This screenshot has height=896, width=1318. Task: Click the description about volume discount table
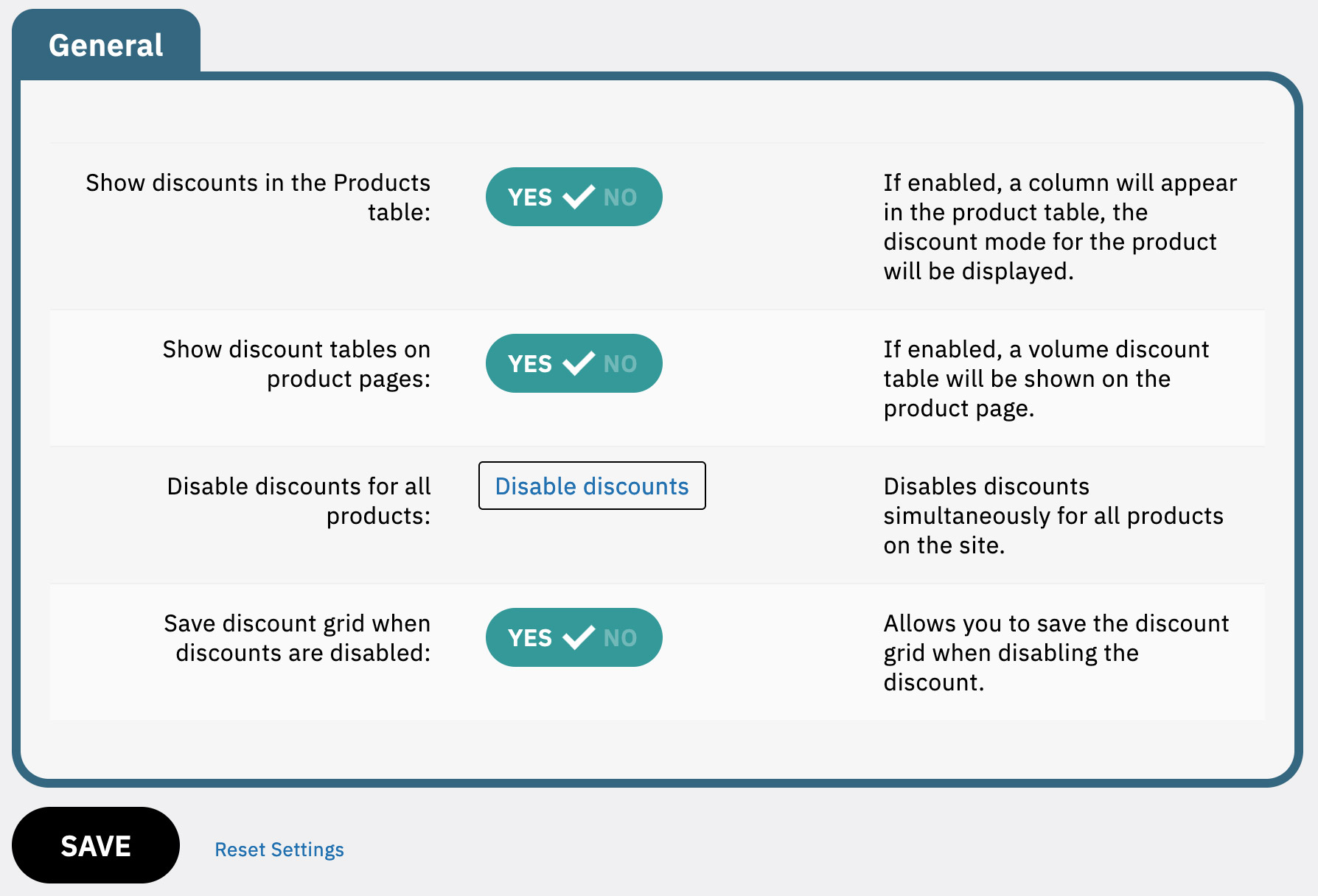pyautogui.click(x=1045, y=379)
